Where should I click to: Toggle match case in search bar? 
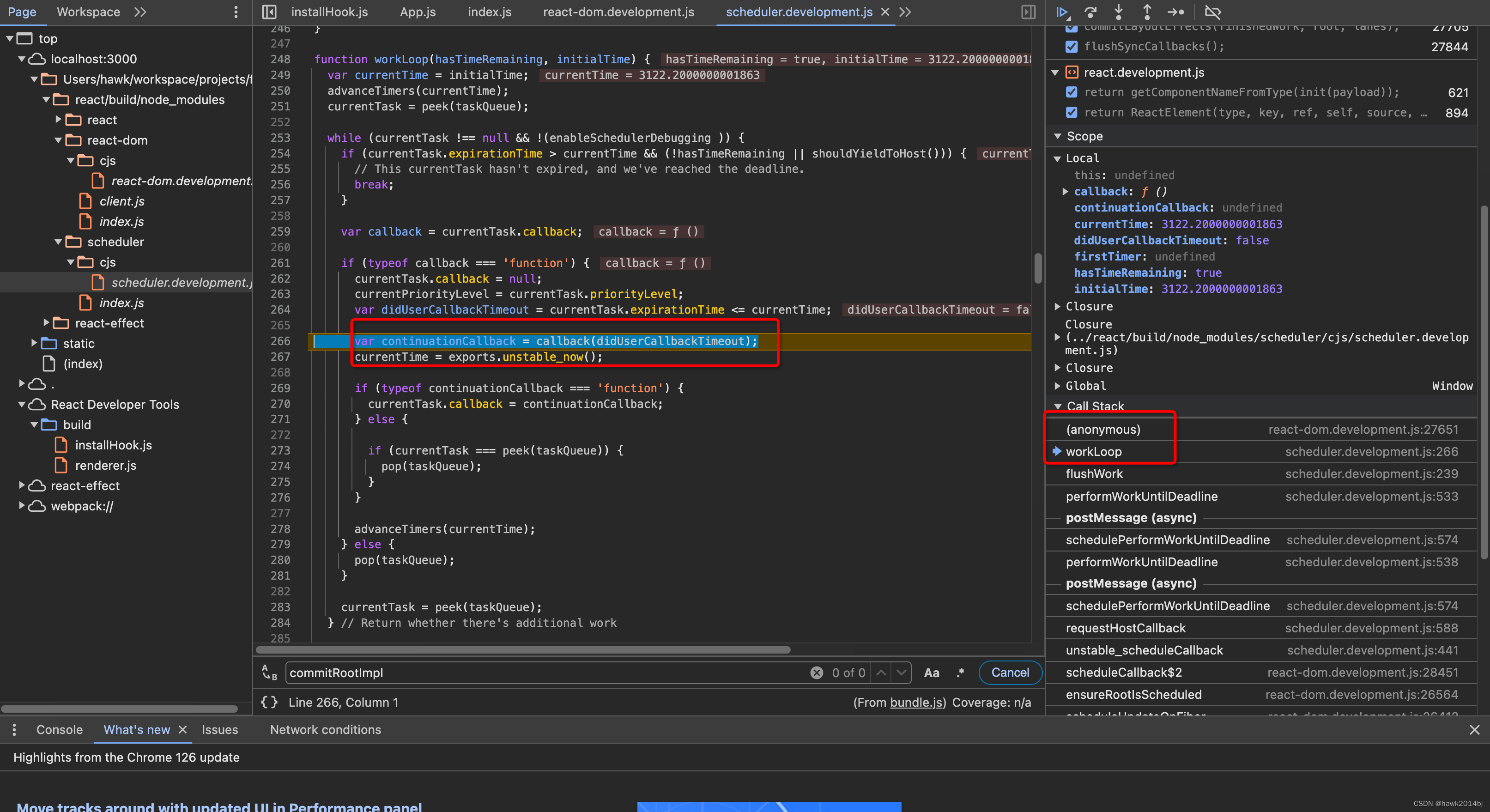(931, 673)
